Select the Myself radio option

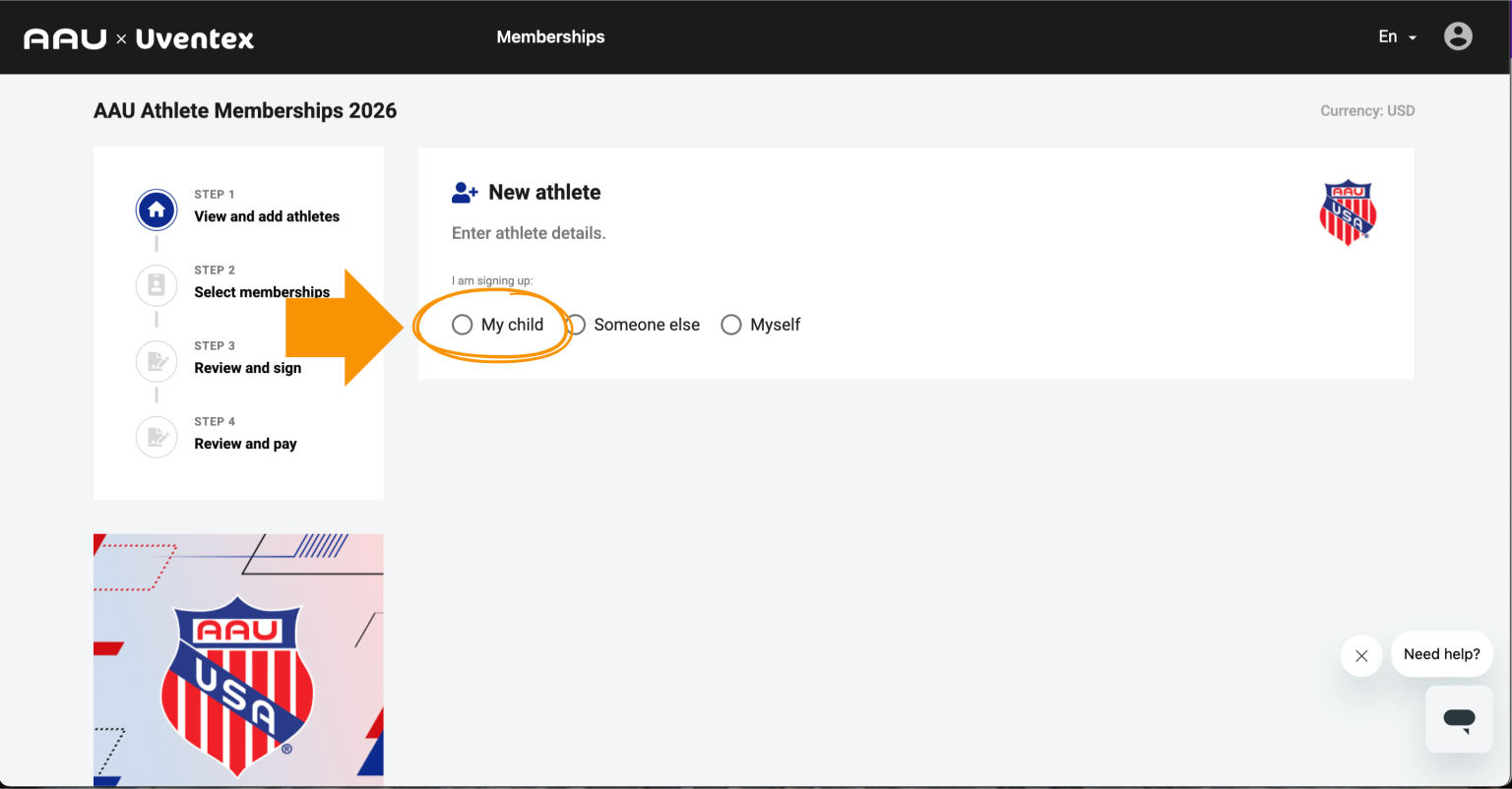(x=731, y=325)
